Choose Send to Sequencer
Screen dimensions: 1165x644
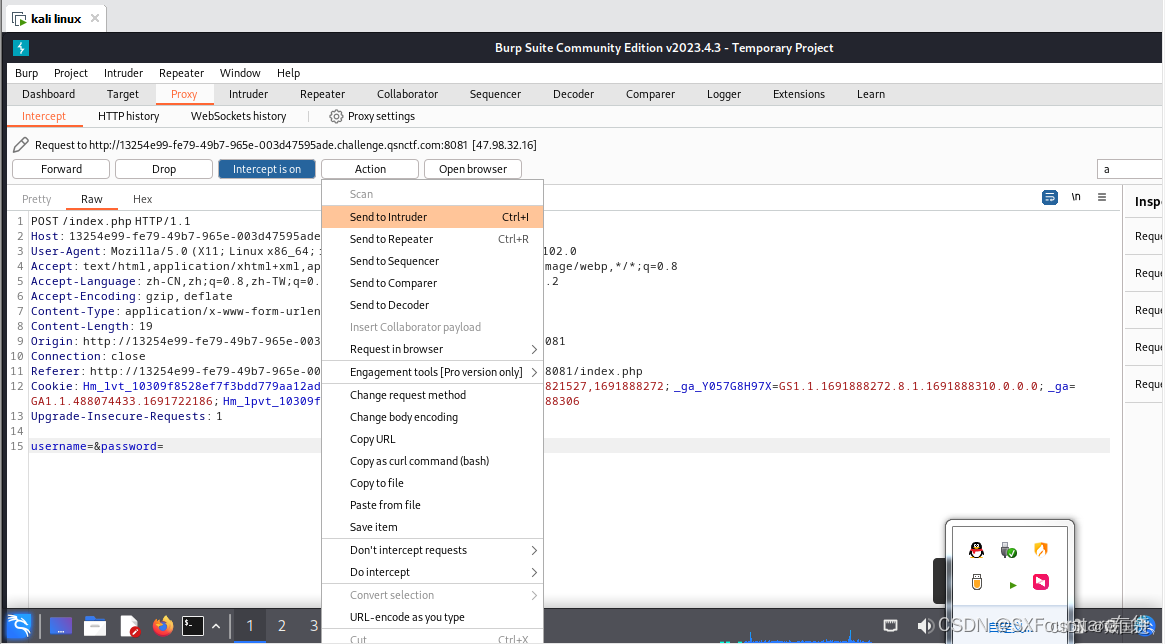click(x=432, y=261)
